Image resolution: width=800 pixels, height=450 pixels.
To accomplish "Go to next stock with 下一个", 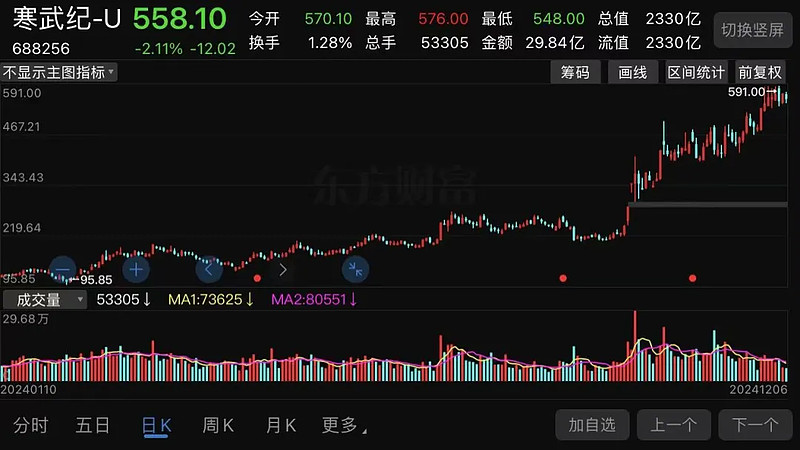I will [x=755, y=425].
